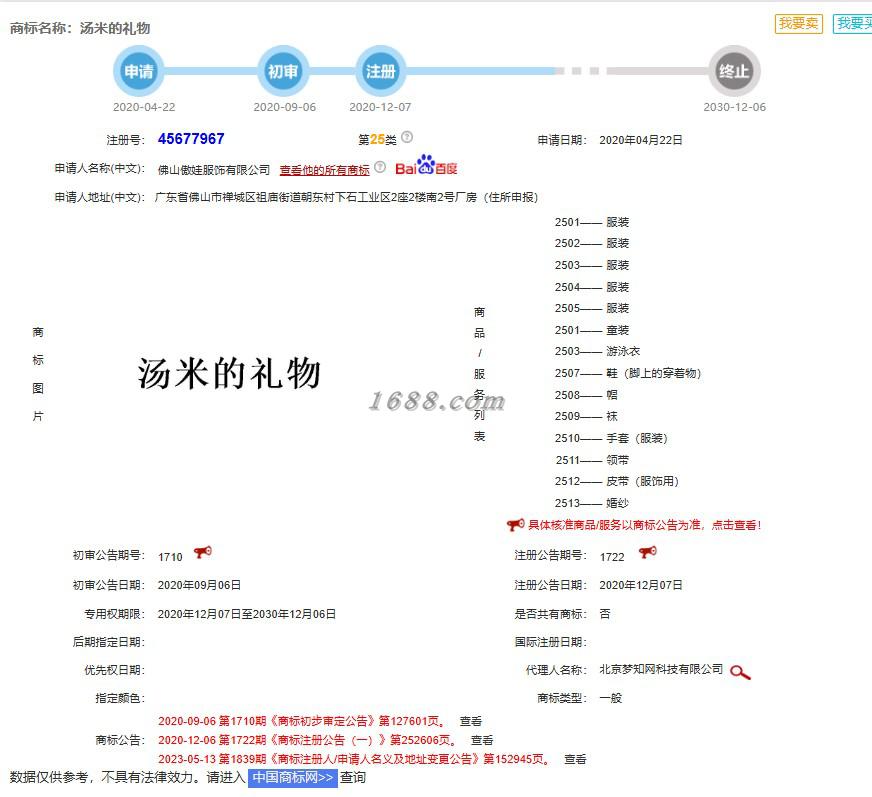Open 查看他的所有商标 link

324,170
